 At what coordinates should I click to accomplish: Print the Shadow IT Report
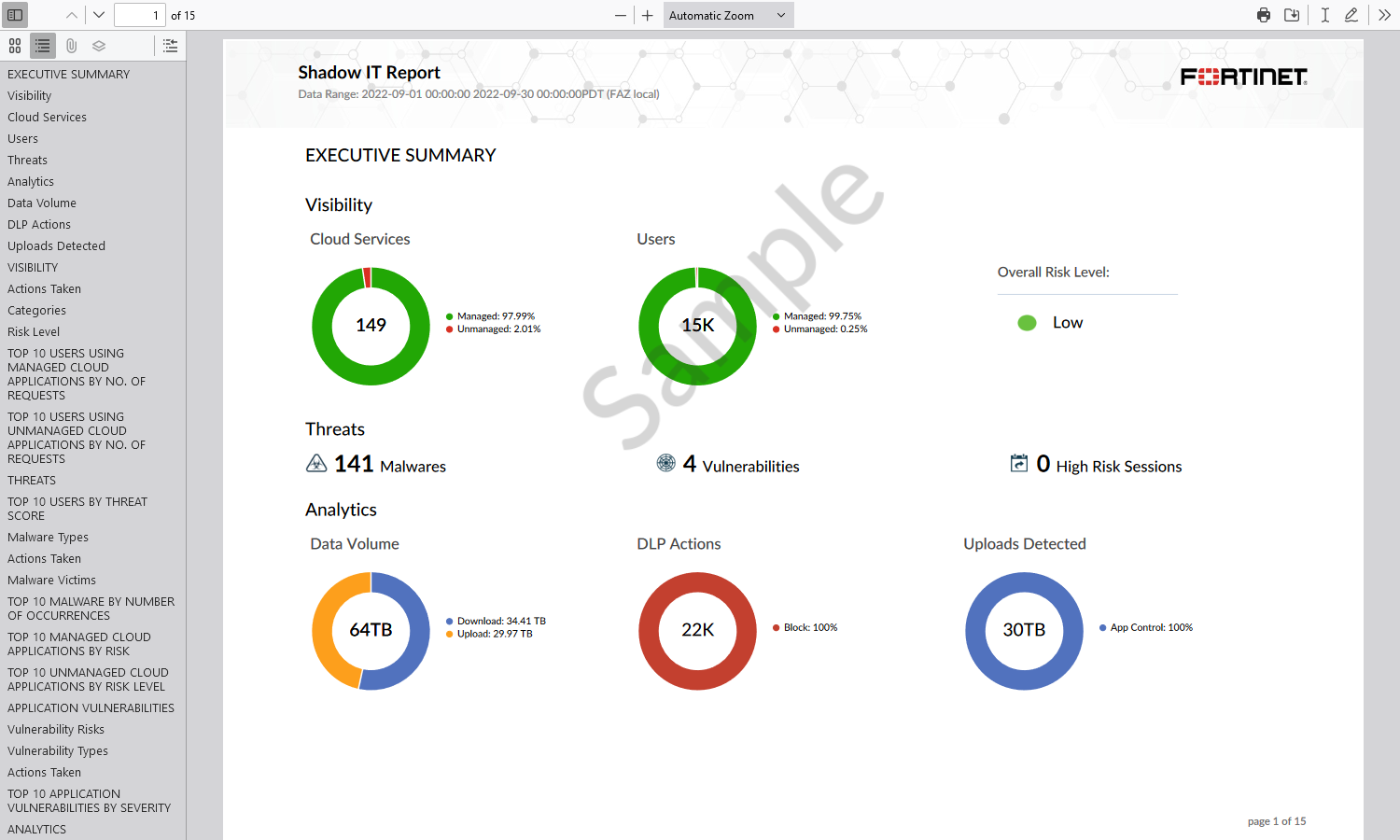click(x=1263, y=15)
